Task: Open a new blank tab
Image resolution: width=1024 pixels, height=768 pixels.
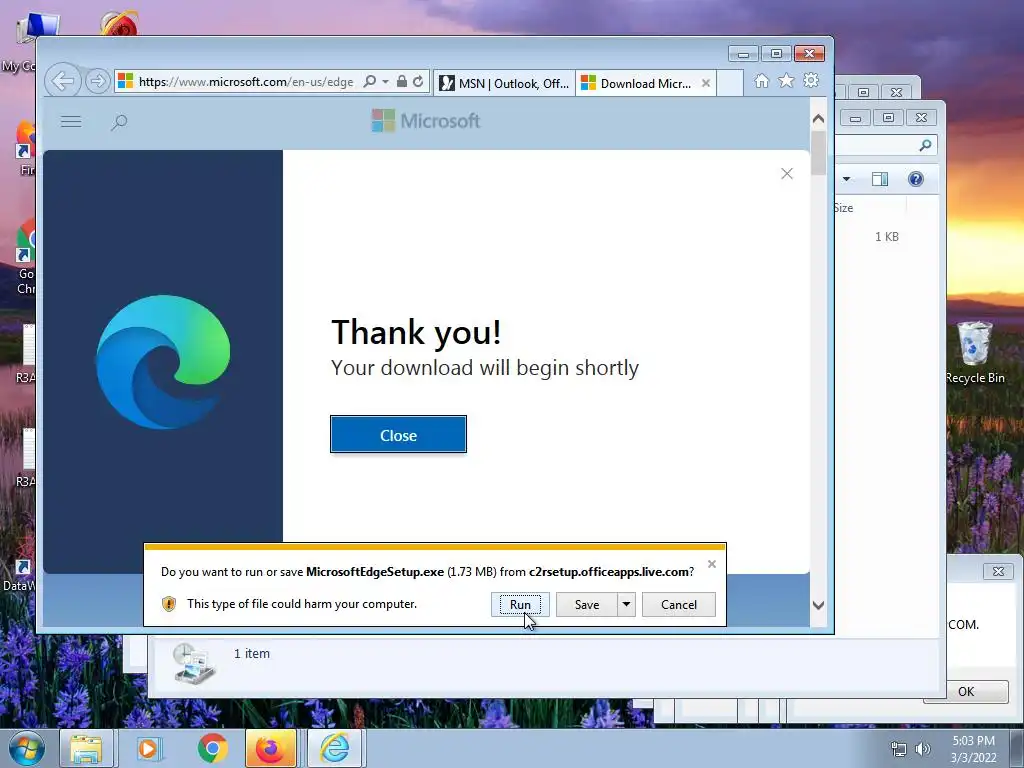Action: [x=730, y=84]
